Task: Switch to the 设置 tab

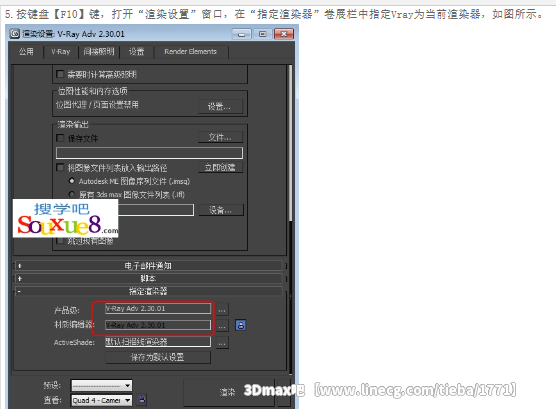Action: pyautogui.click(x=137, y=52)
